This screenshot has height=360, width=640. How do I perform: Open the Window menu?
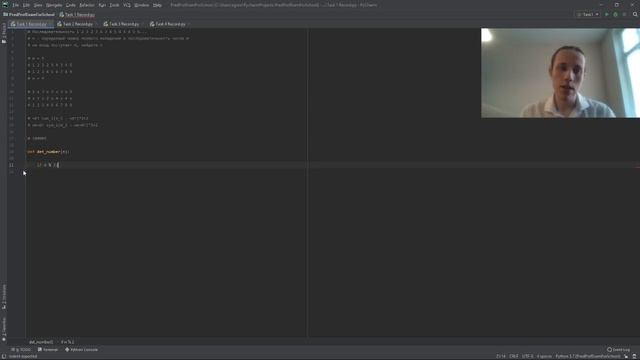(142, 5)
